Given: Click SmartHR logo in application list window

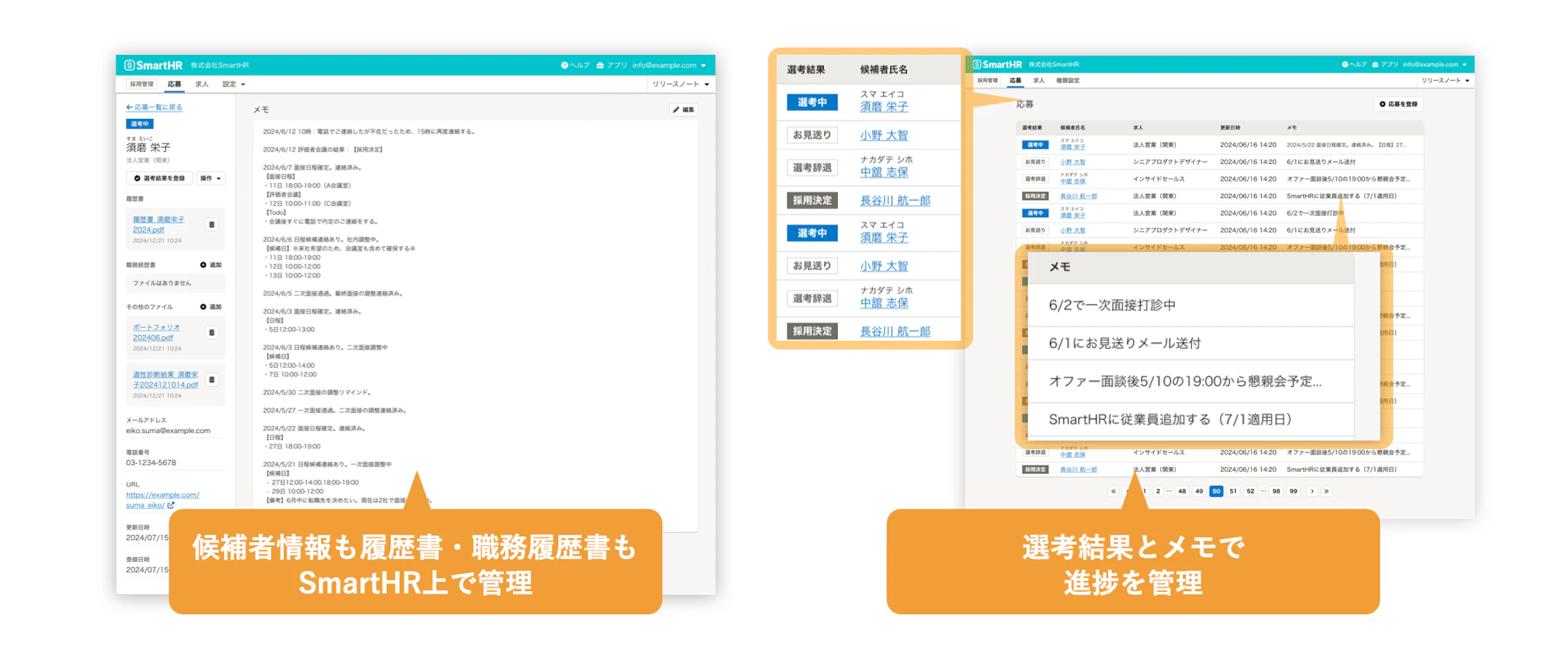Looking at the screenshot, I should (998, 65).
